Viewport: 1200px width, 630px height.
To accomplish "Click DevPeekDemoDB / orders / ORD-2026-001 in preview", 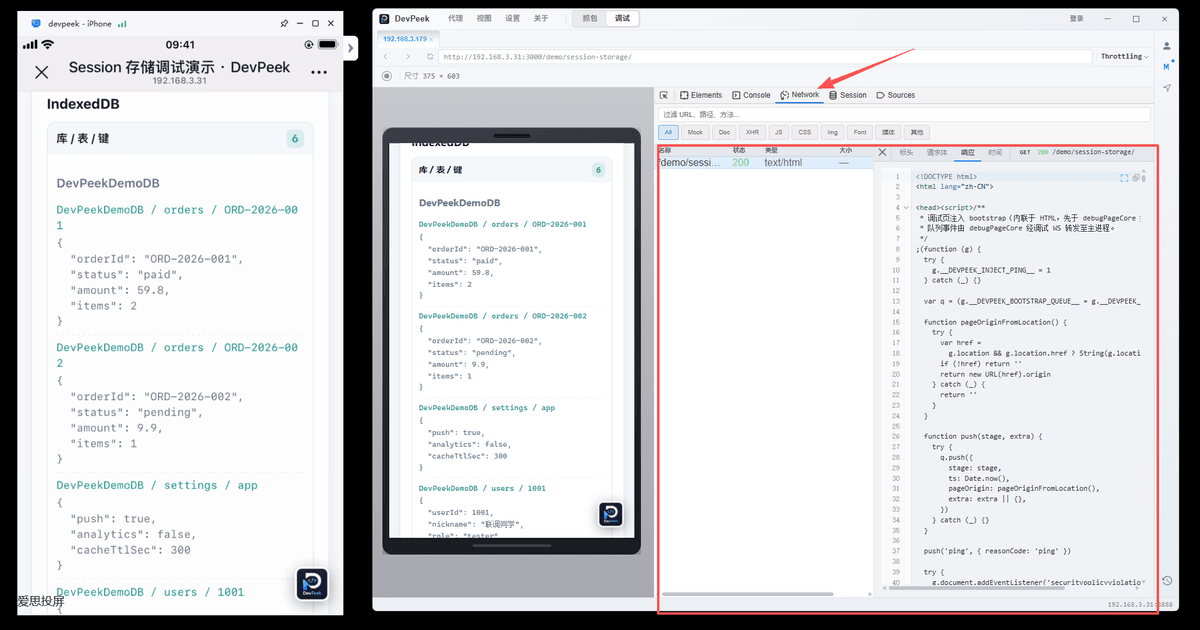I will (502, 224).
